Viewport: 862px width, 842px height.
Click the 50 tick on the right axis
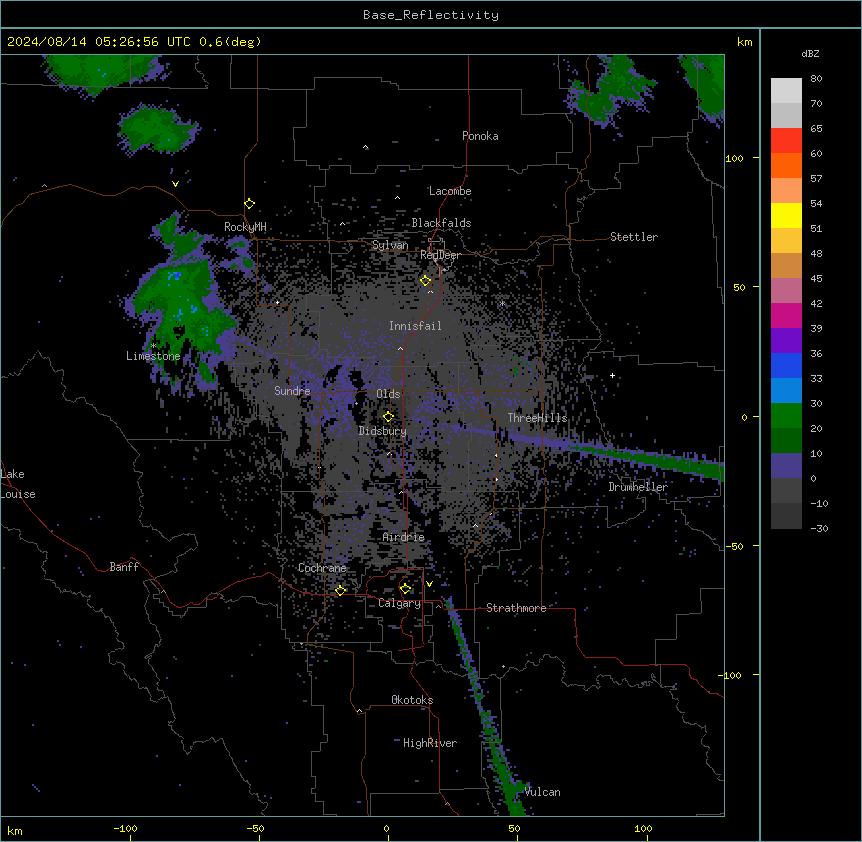click(739, 287)
